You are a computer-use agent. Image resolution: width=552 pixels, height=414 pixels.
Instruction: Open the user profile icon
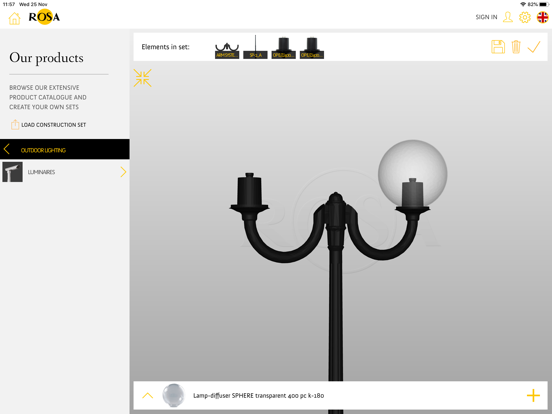click(507, 17)
